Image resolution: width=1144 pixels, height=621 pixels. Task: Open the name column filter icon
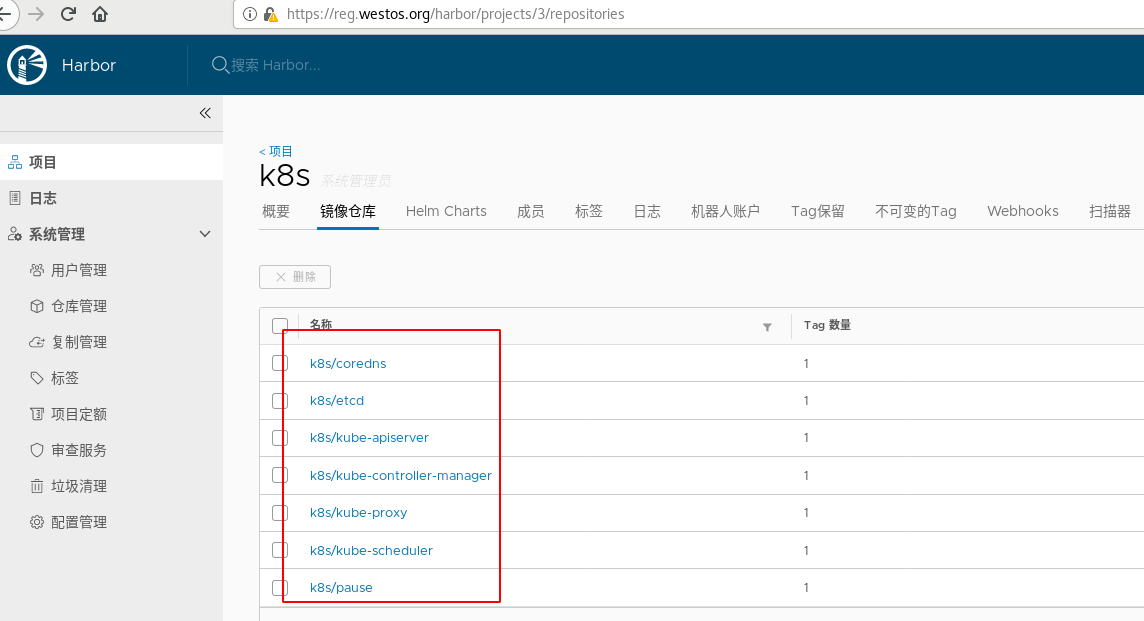(767, 327)
